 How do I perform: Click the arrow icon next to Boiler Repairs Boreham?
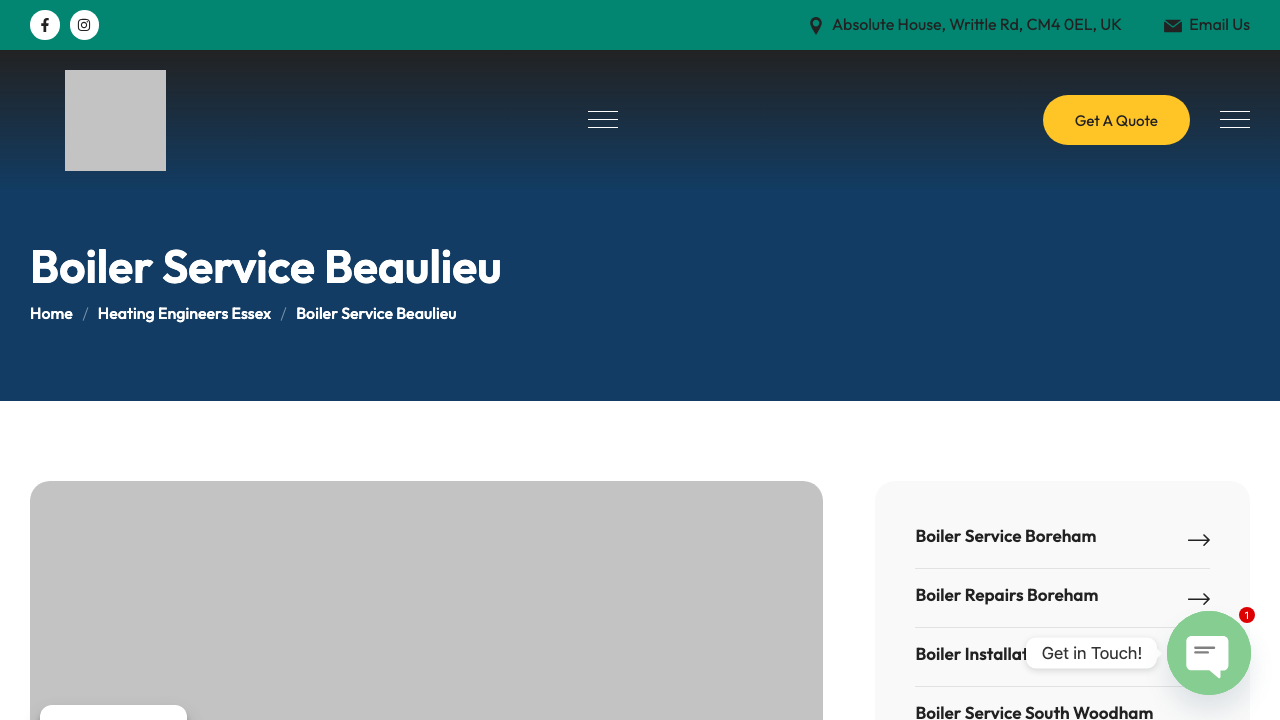1198,599
